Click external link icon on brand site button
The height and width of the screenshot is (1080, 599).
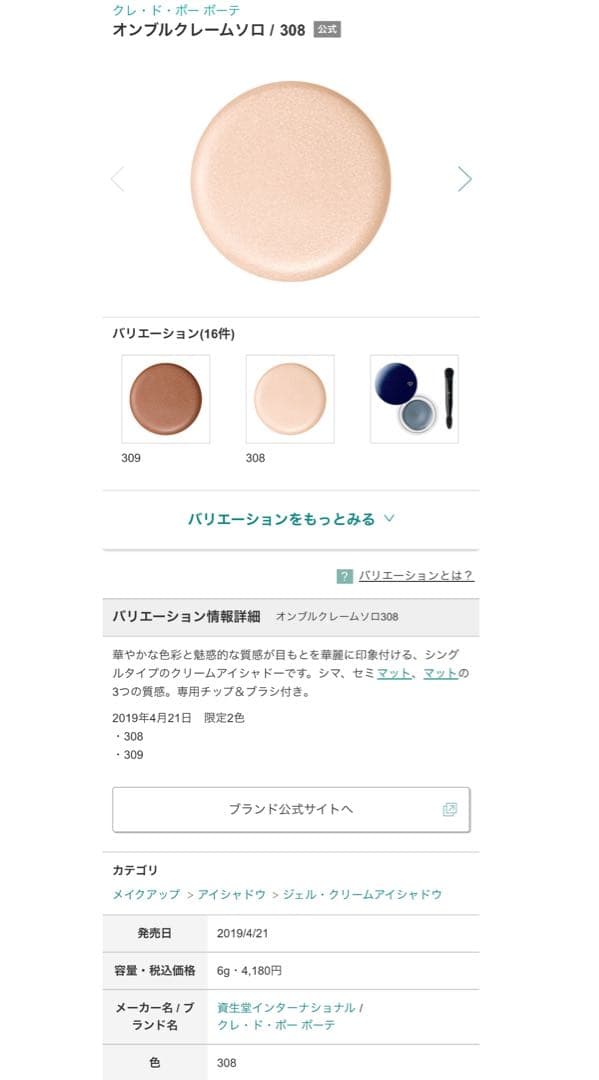click(x=450, y=809)
